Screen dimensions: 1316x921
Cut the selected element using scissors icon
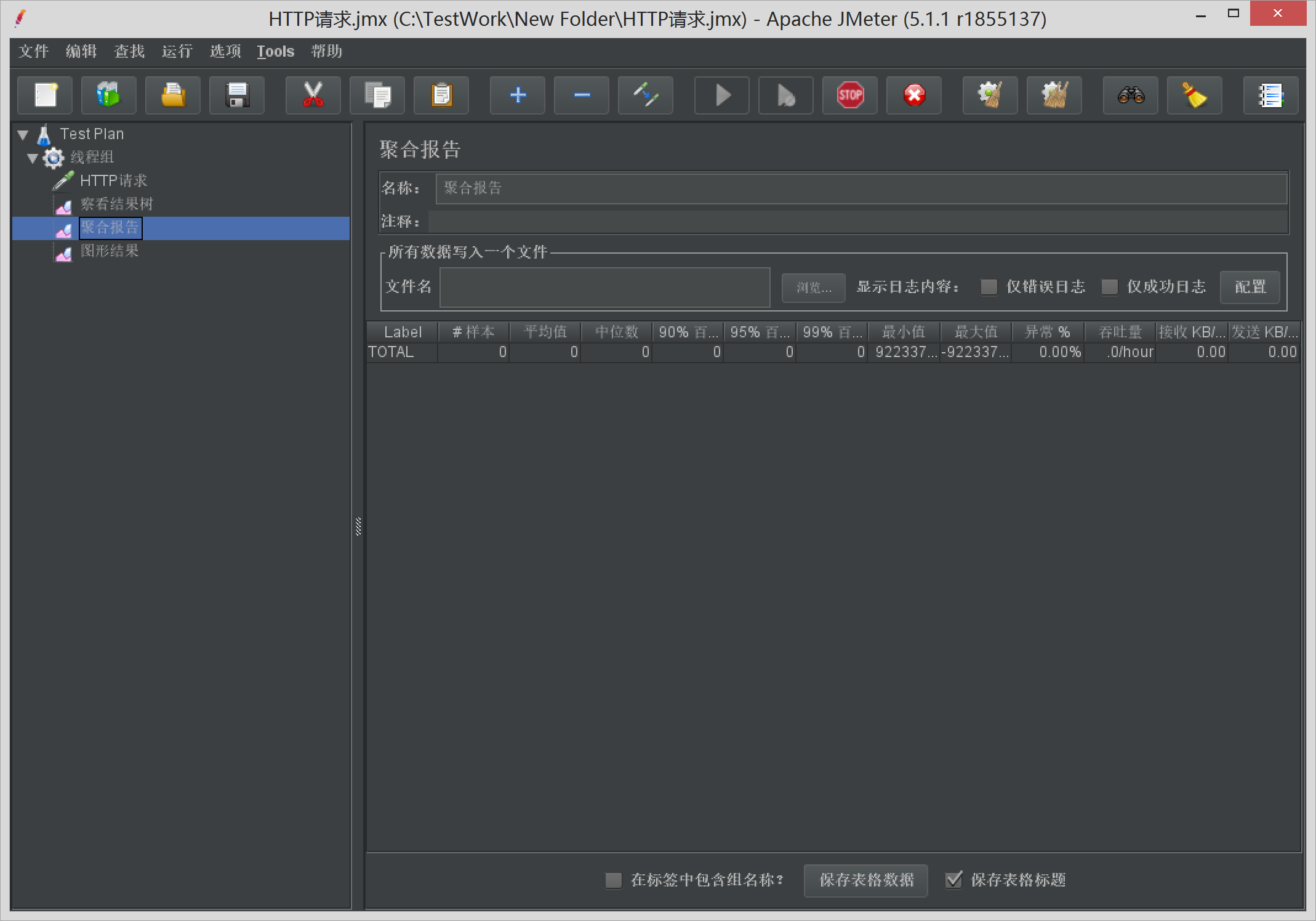(x=313, y=95)
